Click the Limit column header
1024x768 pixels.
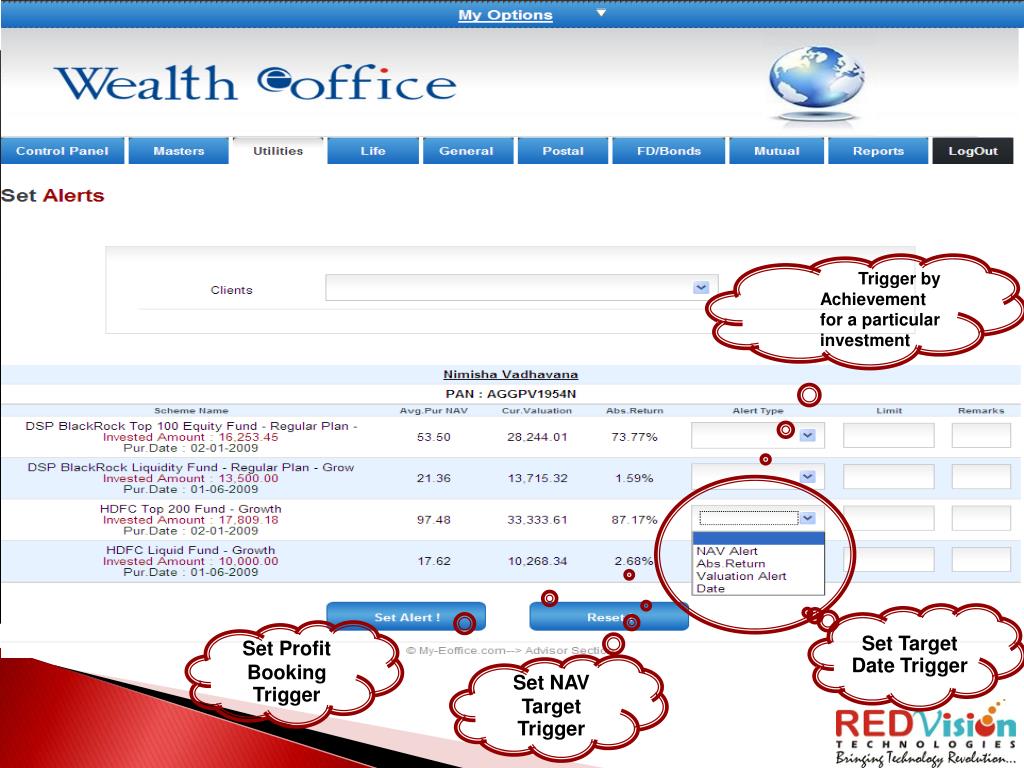[889, 411]
